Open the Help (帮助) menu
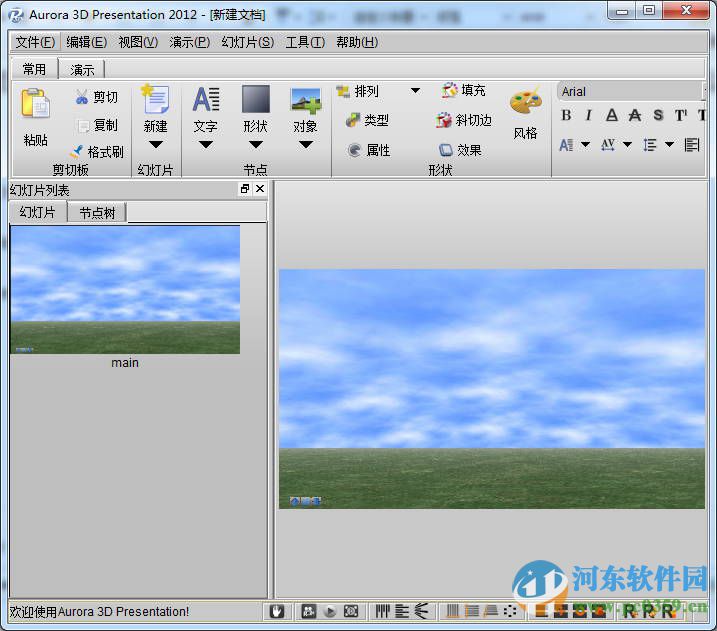717x631 pixels. (357, 43)
